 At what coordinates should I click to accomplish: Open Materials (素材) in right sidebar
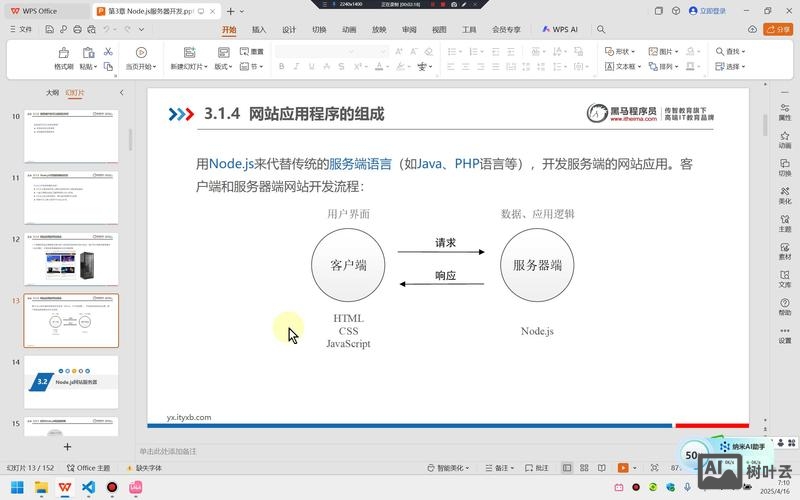click(x=785, y=251)
